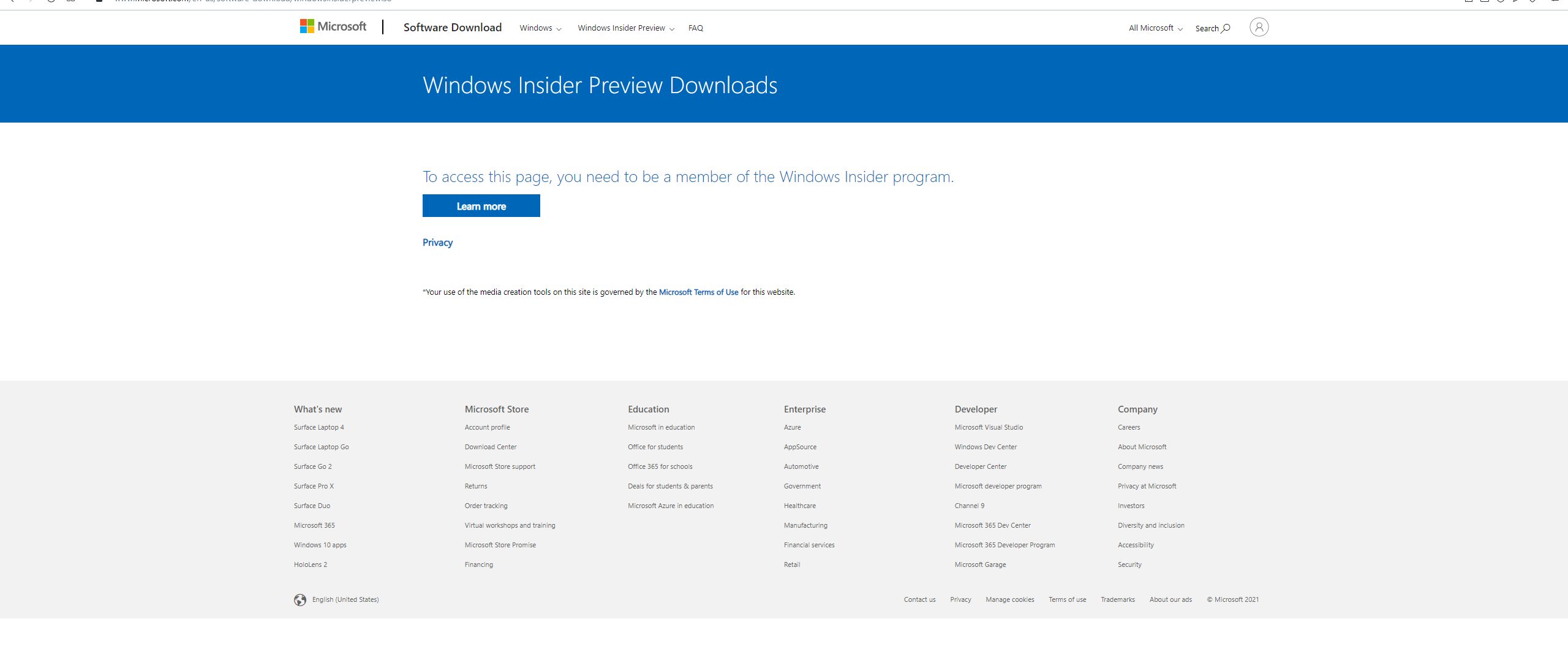Open Surface Go 2 footer link
This screenshot has height=646, width=1568.
(x=313, y=467)
